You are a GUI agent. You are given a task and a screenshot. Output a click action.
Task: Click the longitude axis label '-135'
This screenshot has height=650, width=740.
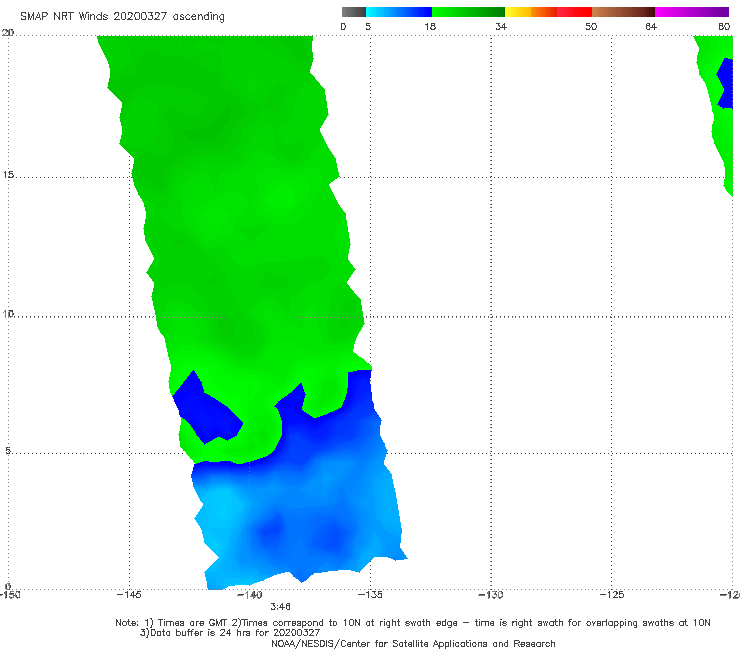click(370, 594)
